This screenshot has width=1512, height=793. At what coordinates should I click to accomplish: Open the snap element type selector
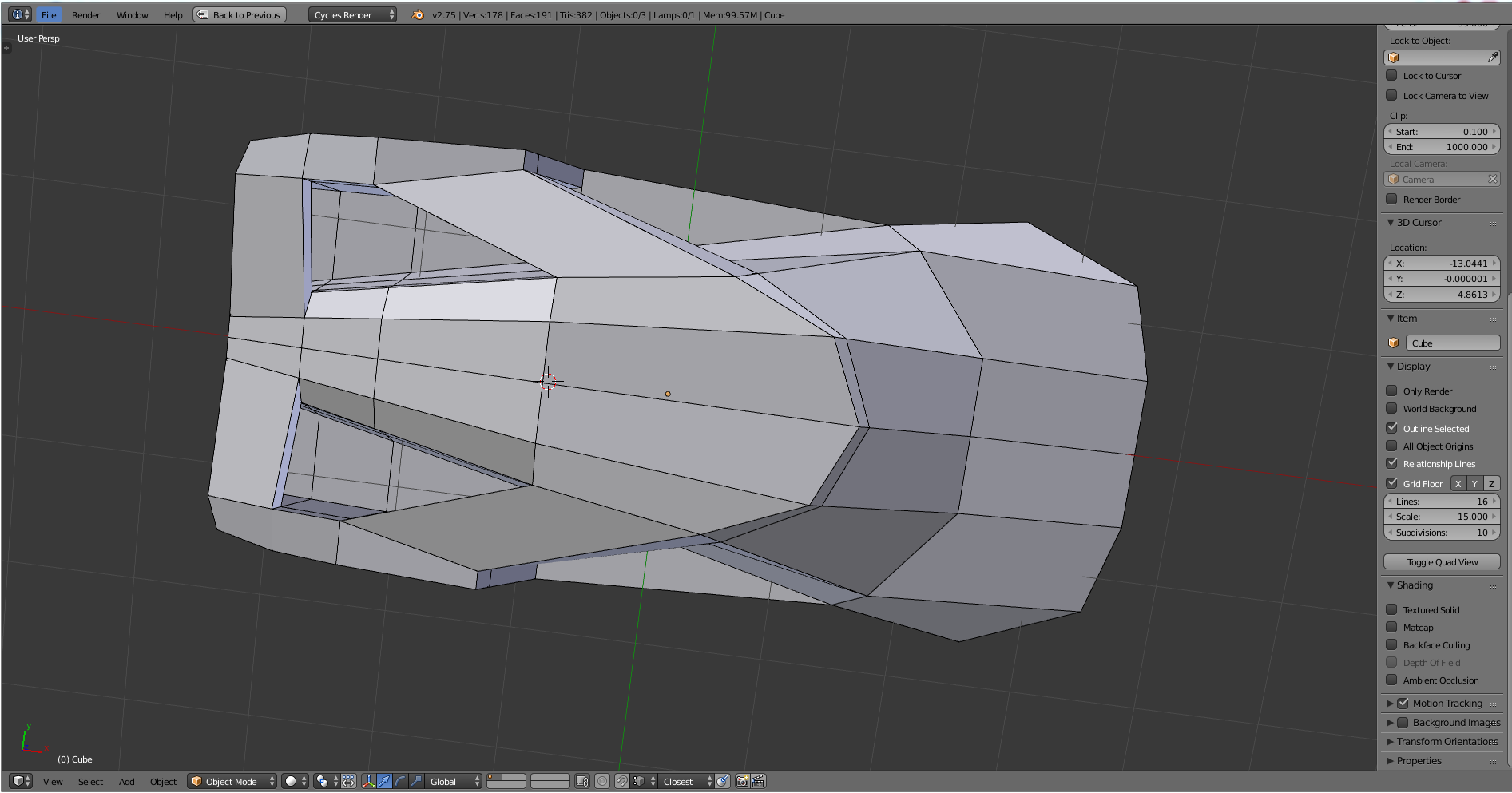pos(644,781)
